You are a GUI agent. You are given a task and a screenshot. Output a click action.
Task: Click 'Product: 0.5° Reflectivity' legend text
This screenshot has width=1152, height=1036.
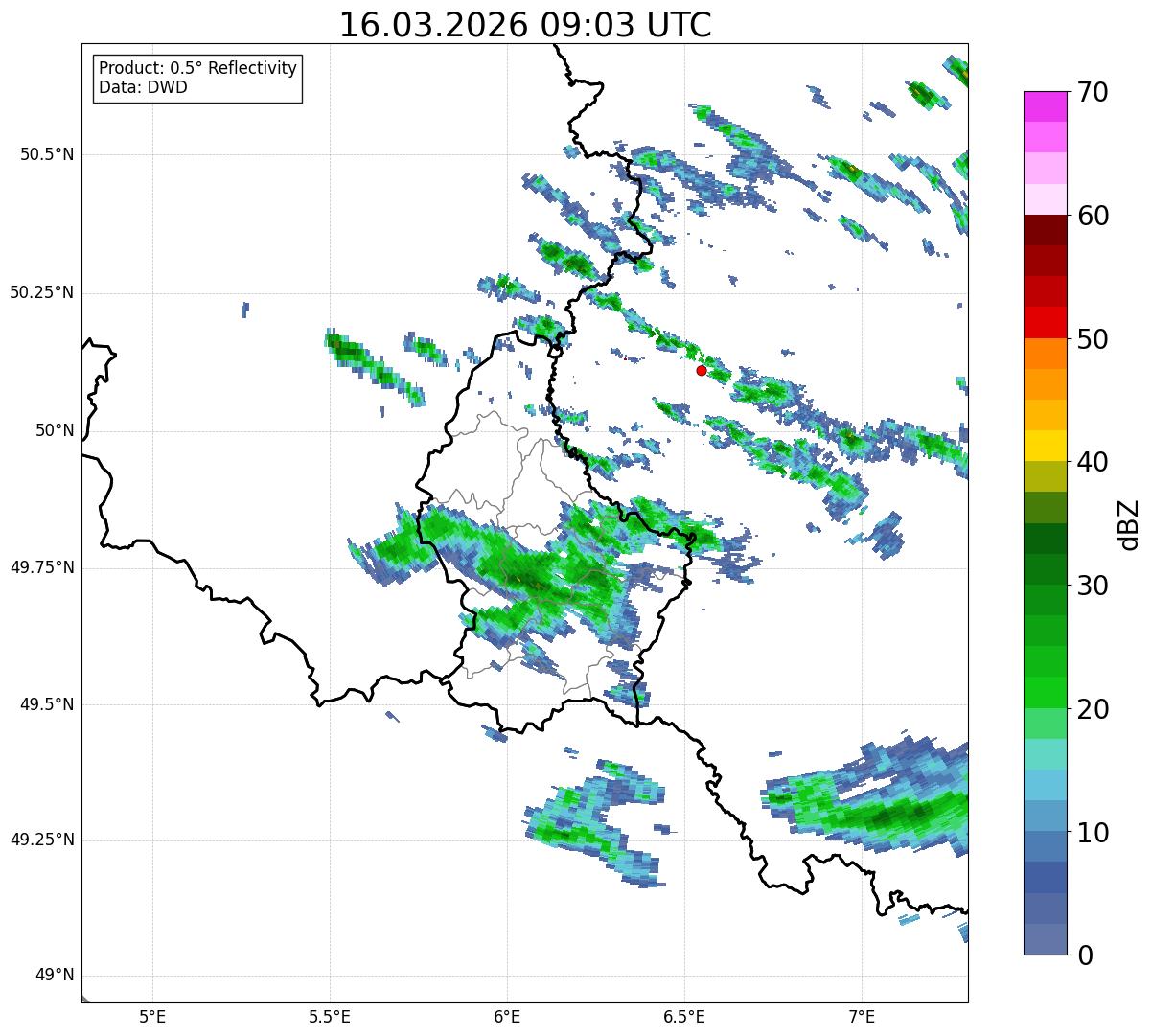tap(197, 69)
